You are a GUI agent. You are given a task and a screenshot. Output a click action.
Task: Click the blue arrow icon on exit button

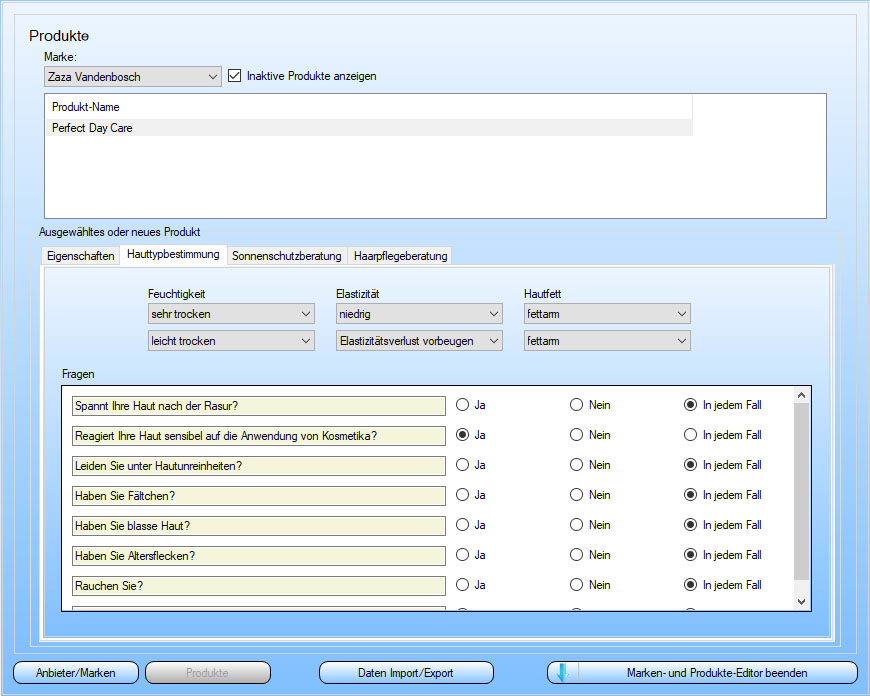coord(562,673)
